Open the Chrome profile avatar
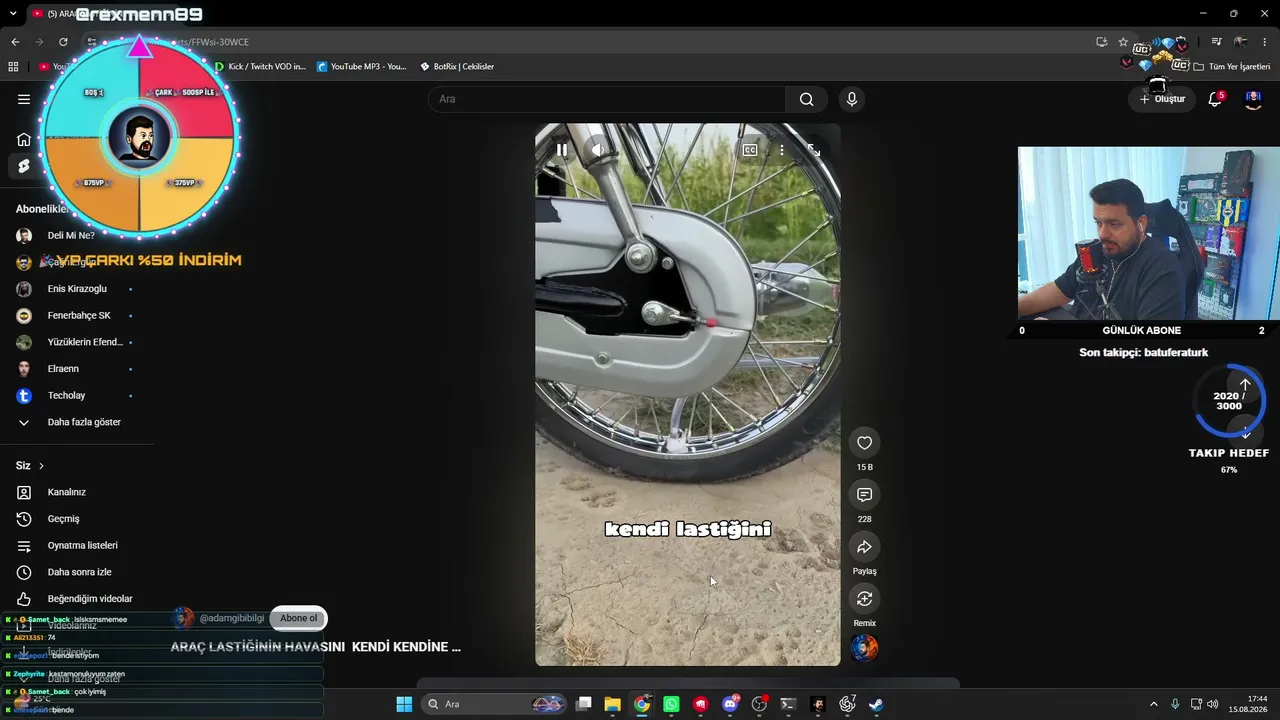Viewport: 1280px width, 720px height. tap(1241, 42)
